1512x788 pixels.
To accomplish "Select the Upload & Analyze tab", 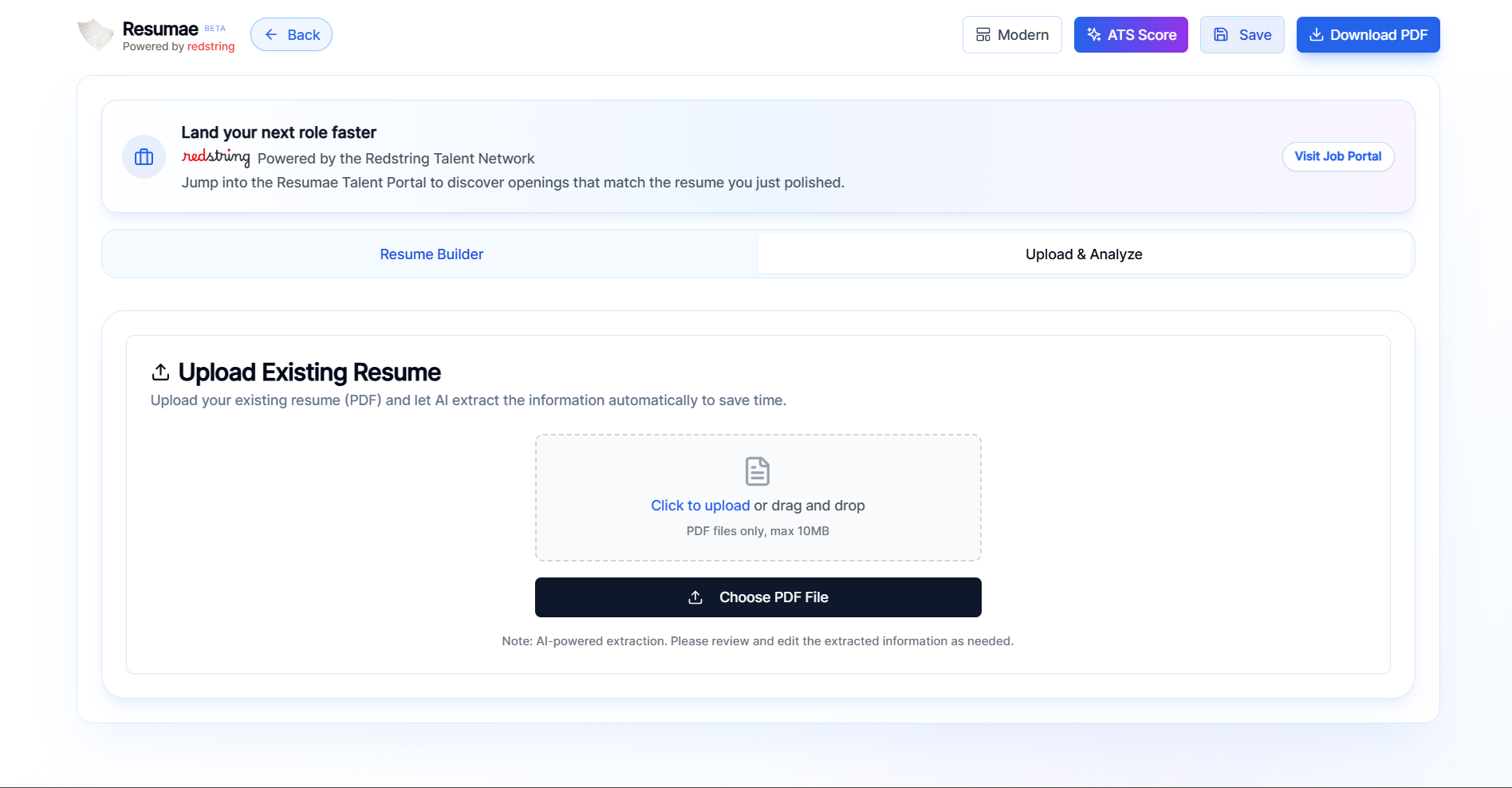I will pyautogui.click(x=1085, y=254).
